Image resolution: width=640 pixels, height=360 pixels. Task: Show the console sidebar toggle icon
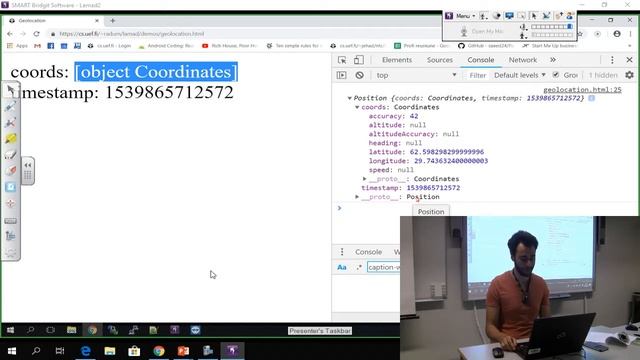pos(342,75)
